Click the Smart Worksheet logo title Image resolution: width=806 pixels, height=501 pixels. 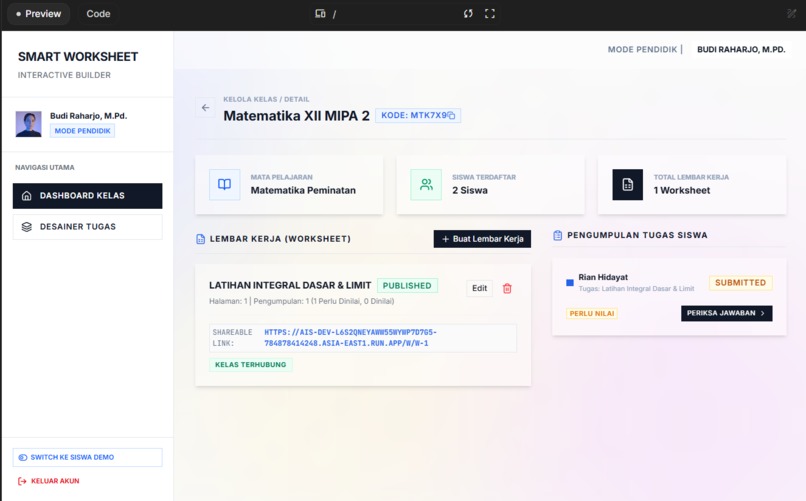78,57
